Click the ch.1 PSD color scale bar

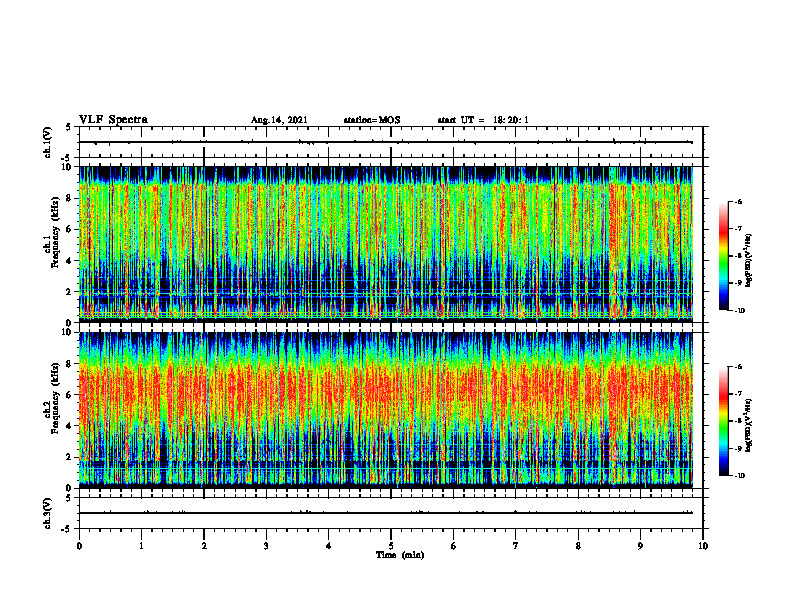coord(724,256)
